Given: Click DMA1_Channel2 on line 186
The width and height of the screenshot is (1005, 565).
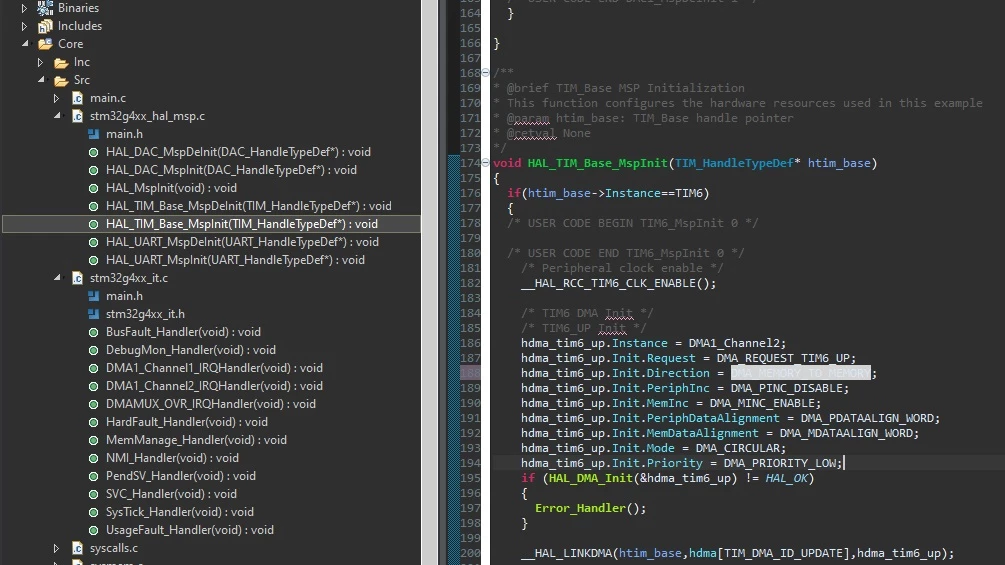Looking at the screenshot, I should (734, 343).
